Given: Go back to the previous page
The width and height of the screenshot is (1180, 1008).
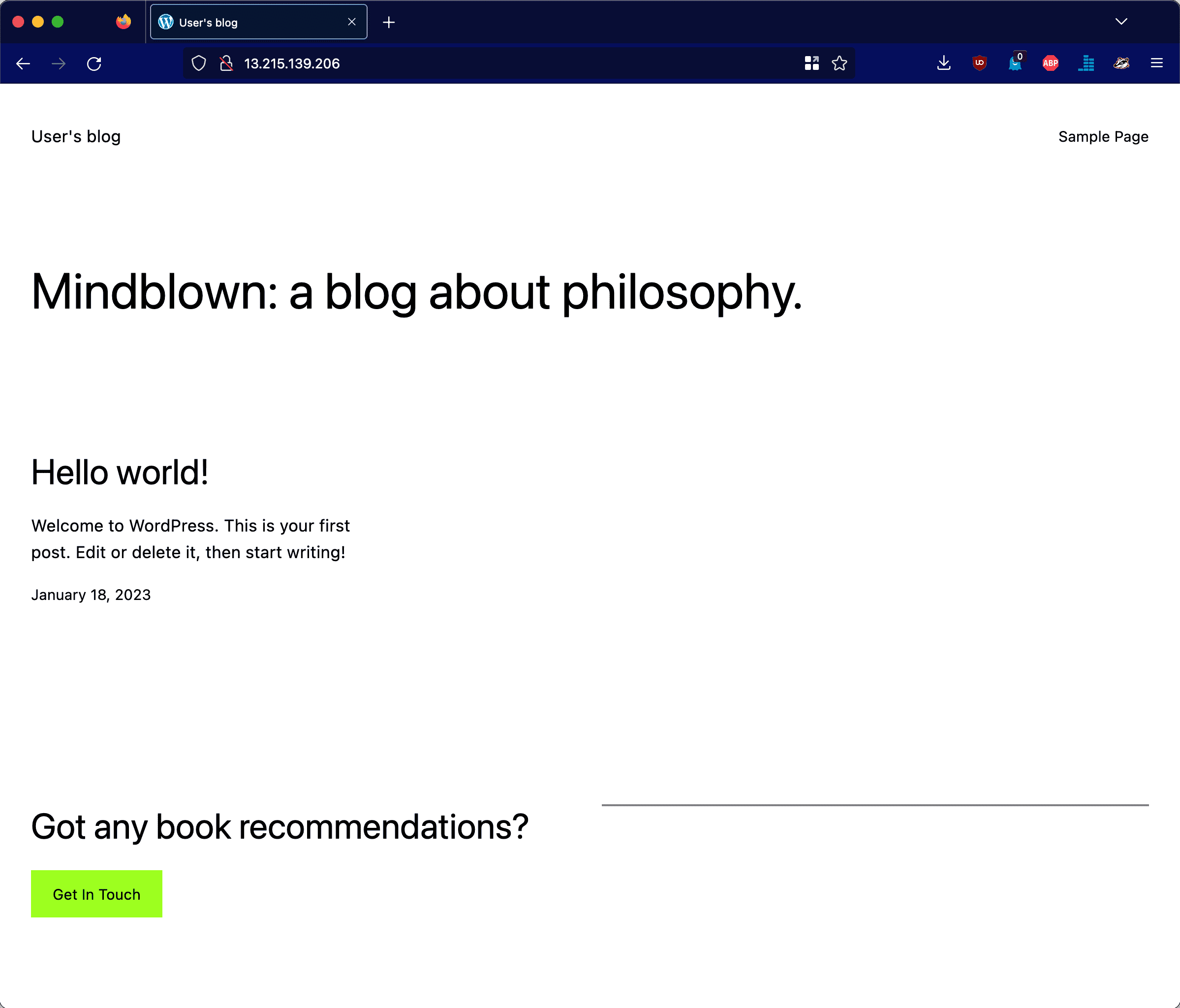Looking at the screenshot, I should 23,63.
